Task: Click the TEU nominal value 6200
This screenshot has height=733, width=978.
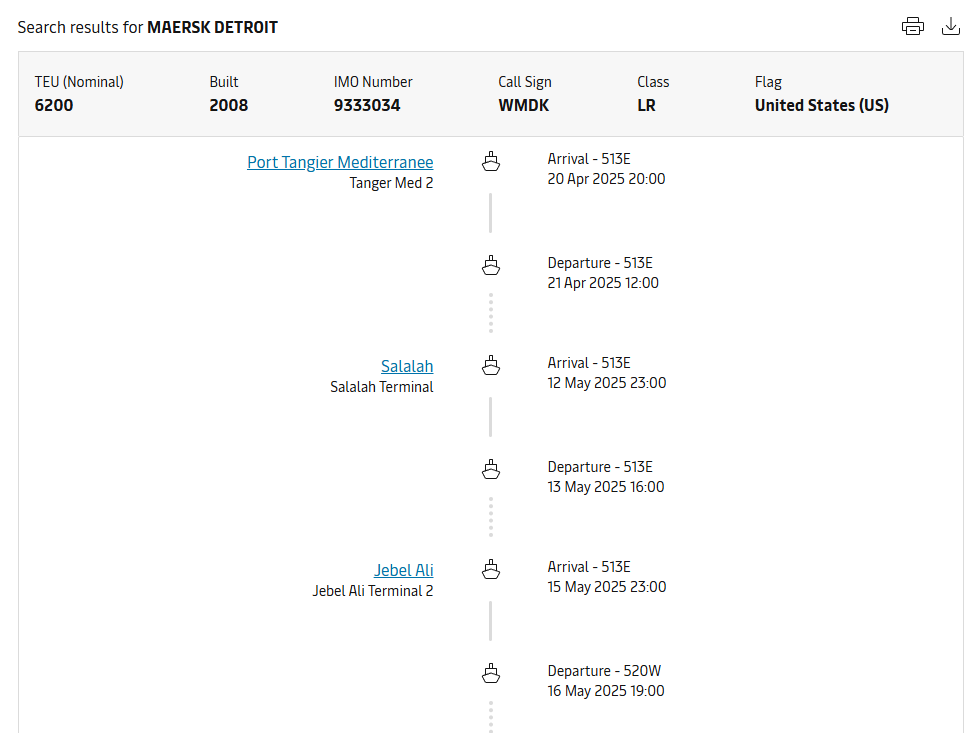Action: [x=54, y=105]
